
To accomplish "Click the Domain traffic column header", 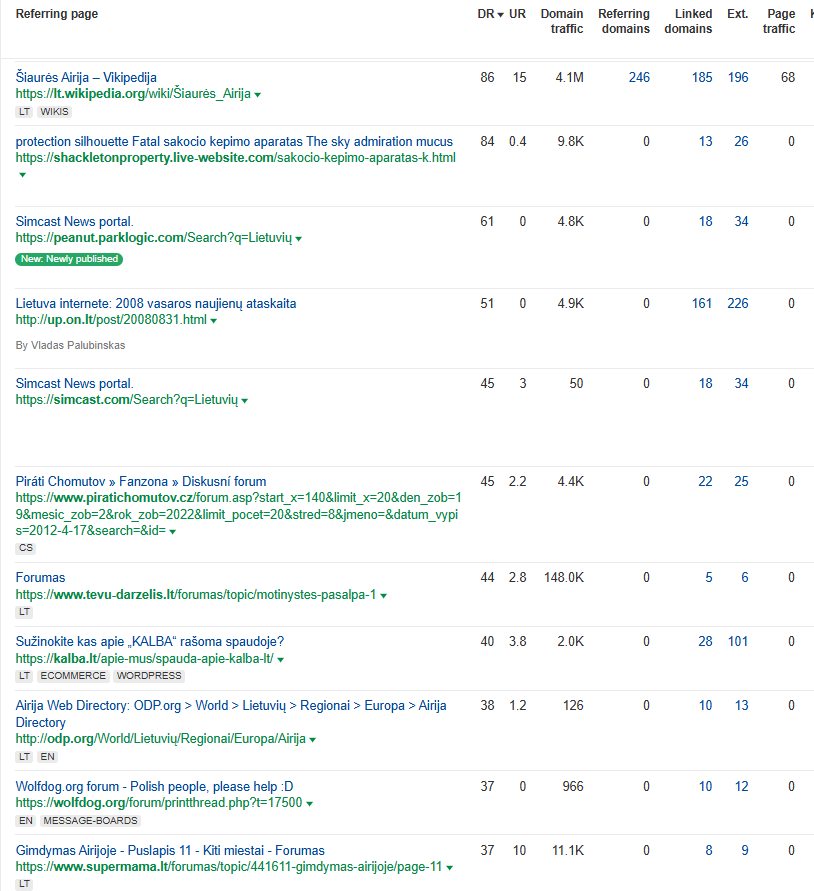I will [562, 21].
